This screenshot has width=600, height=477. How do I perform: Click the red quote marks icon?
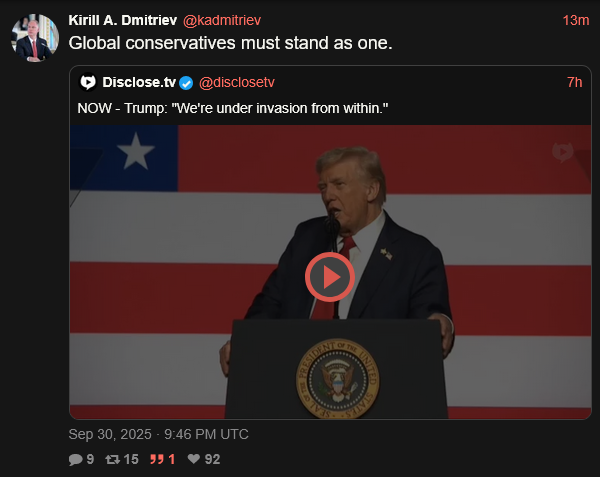click(157, 459)
